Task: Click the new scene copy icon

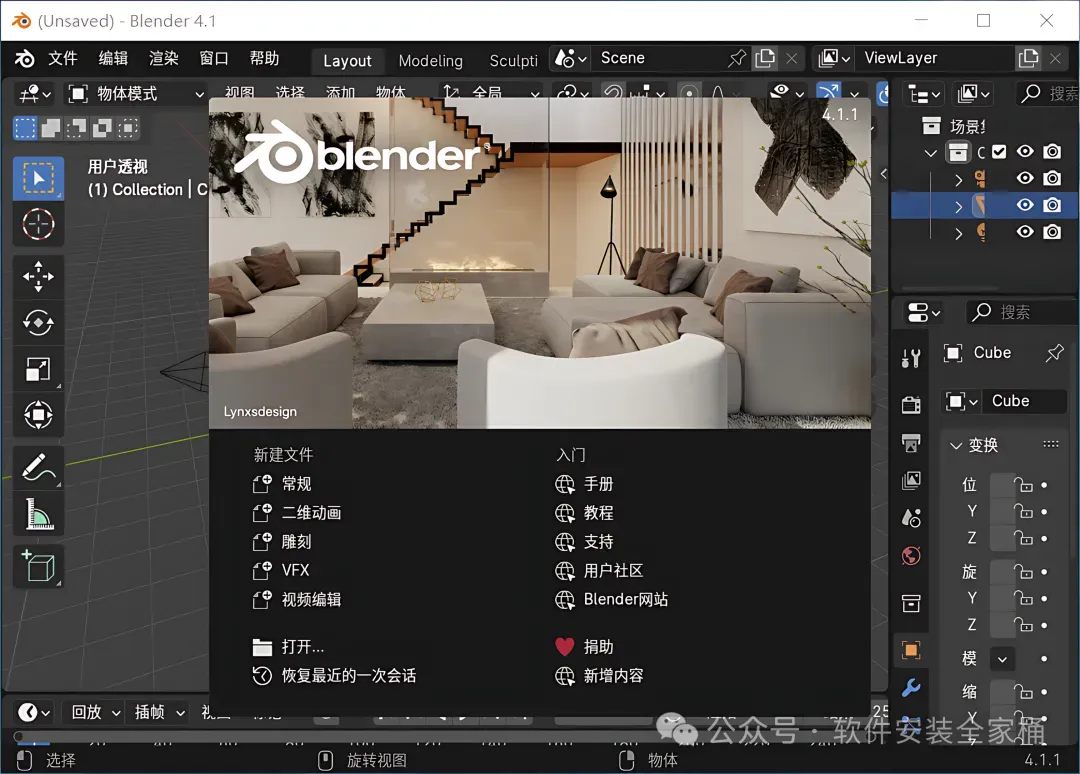Action: tap(765, 59)
